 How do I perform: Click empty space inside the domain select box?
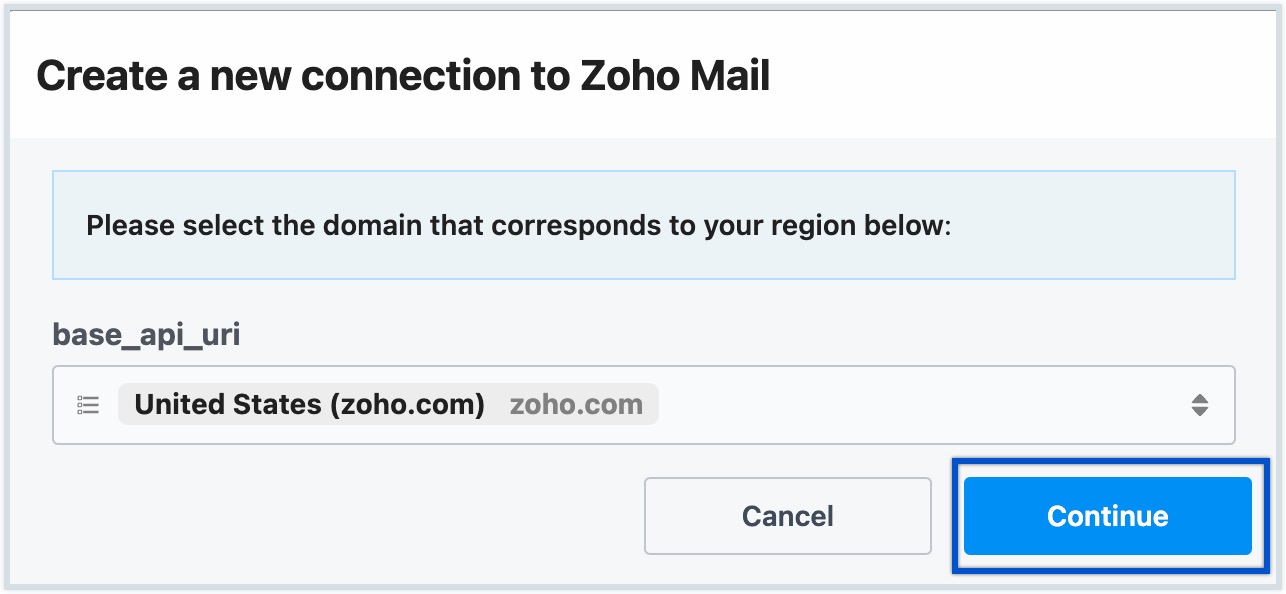pos(900,405)
